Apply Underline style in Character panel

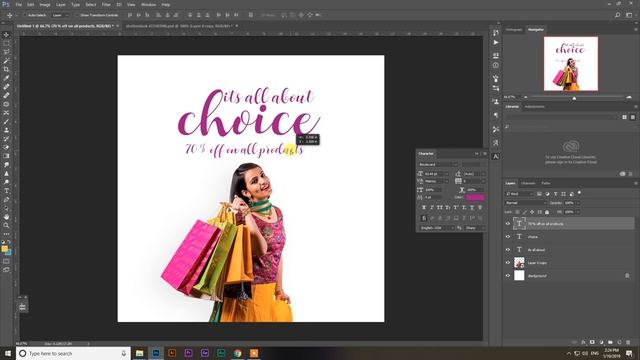coord(472,208)
